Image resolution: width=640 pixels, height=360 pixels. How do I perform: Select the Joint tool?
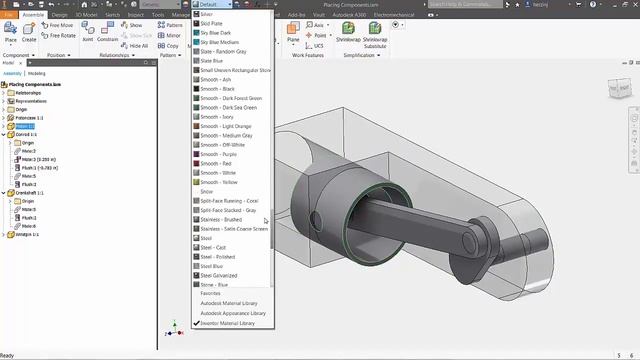coord(88,32)
